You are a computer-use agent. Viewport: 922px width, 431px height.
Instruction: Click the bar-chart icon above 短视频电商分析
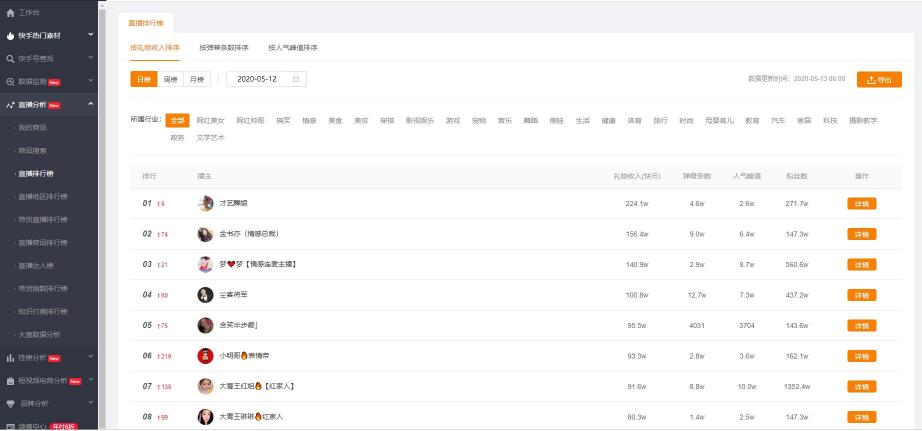tap(10, 358)
